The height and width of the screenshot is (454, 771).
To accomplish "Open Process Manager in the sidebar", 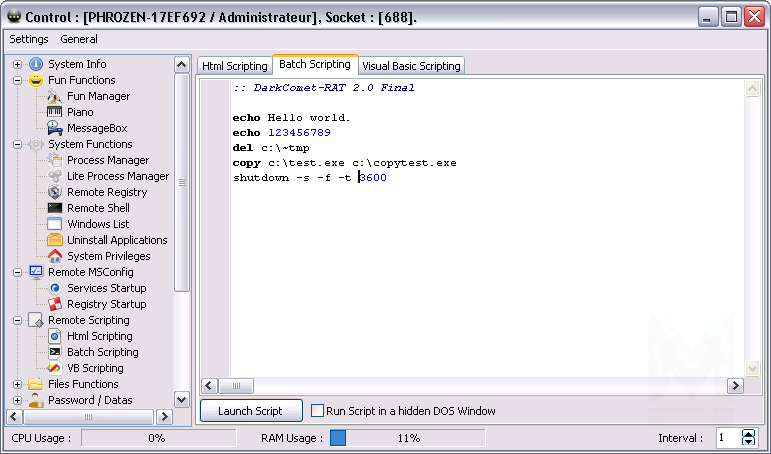I will pos(107,160).
